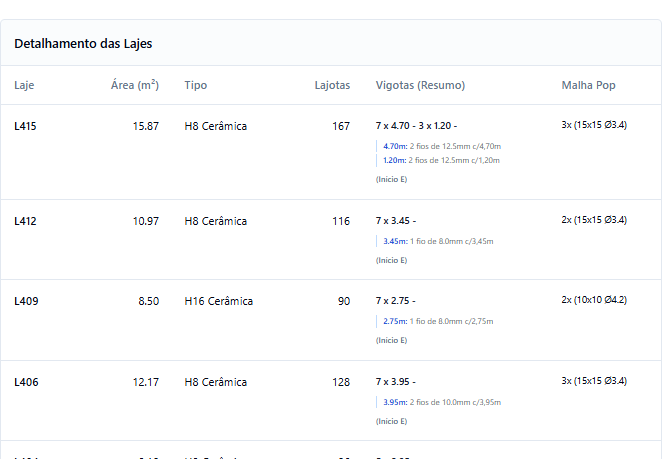Click the Tipo column header
Viewport: 663px width, 459px height.
click(196, 85)
